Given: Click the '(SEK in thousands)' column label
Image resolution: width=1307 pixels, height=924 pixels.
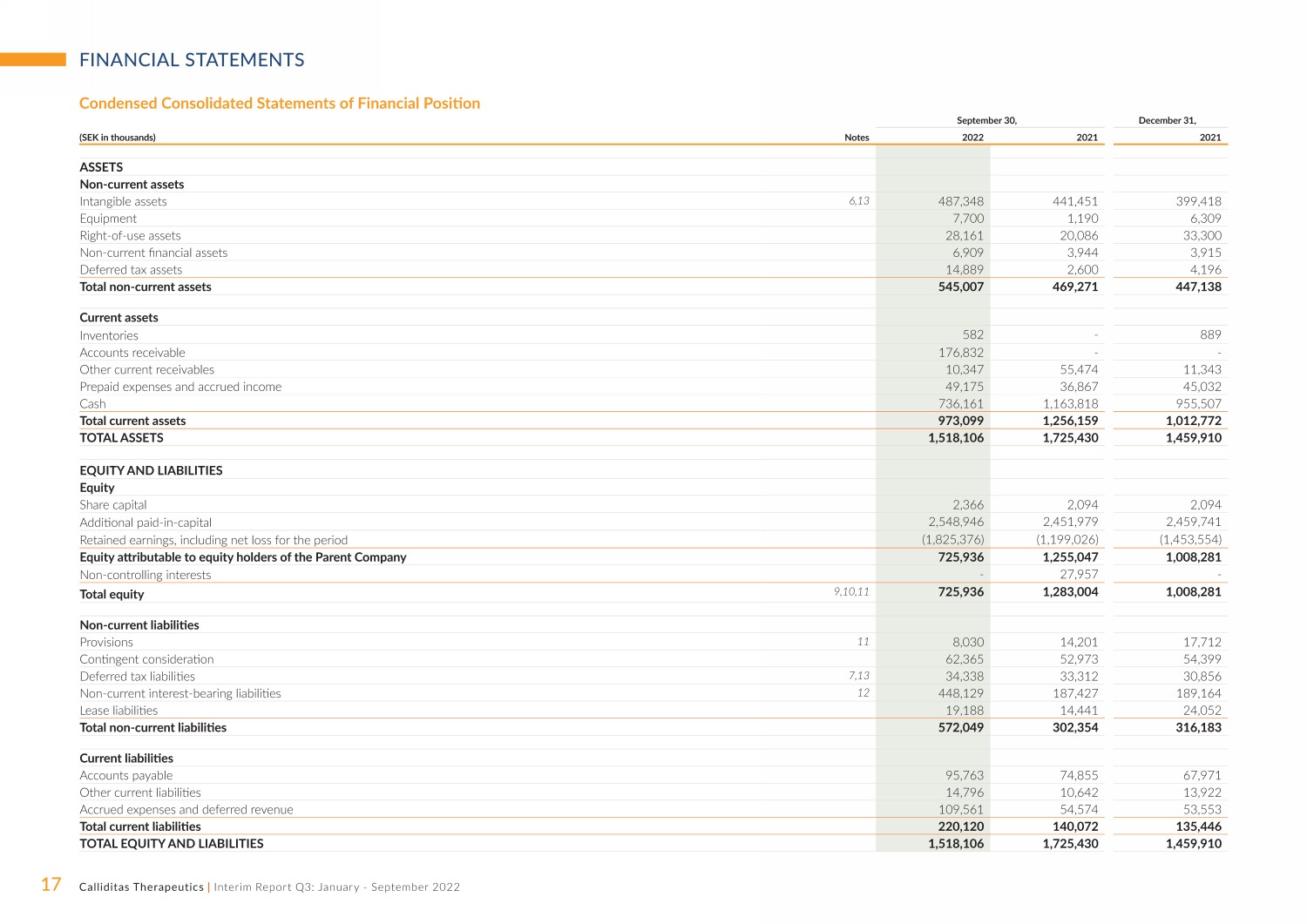Looking at the screenshot, I should (118, 138).
